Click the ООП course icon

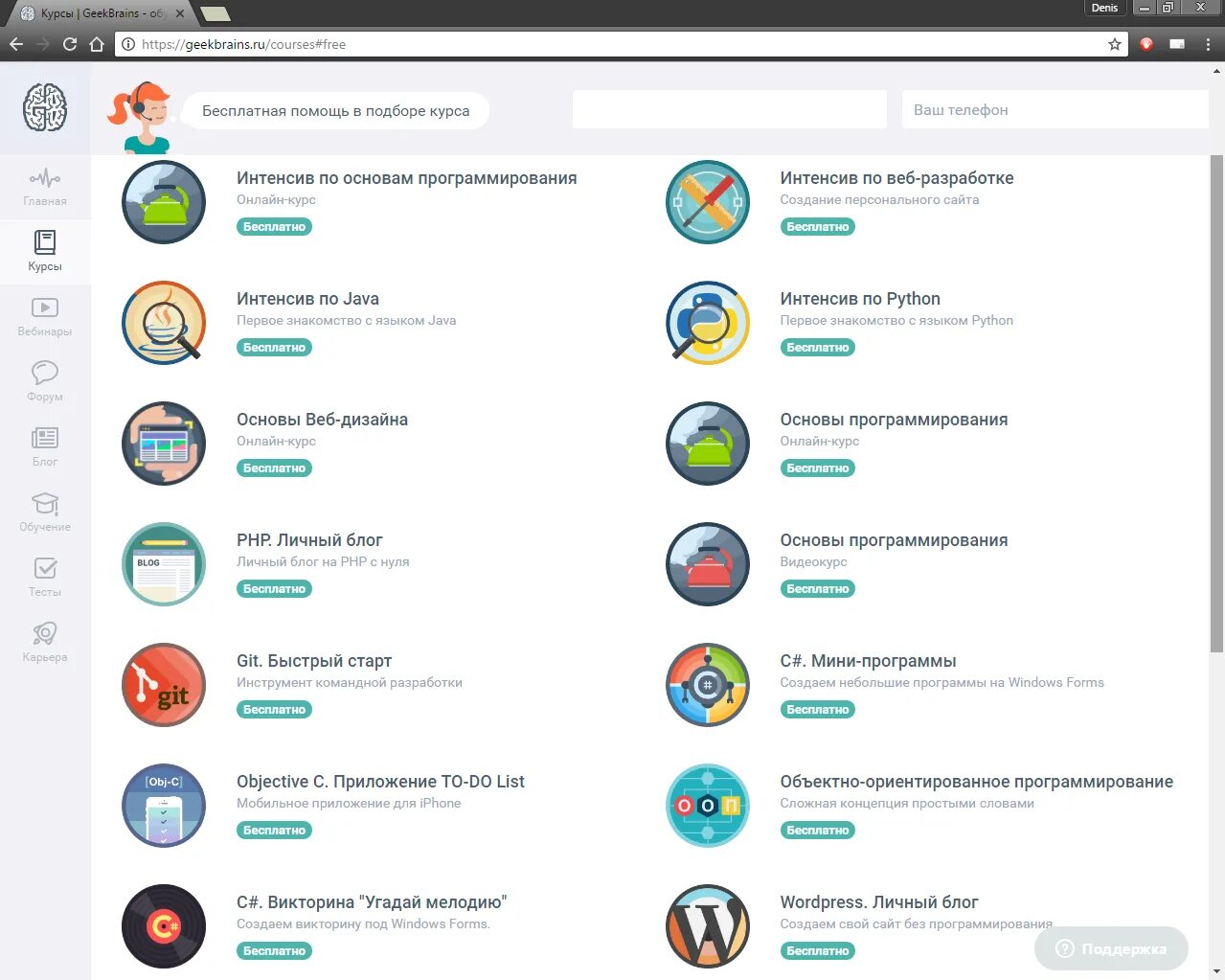click(x=708, y=806)
